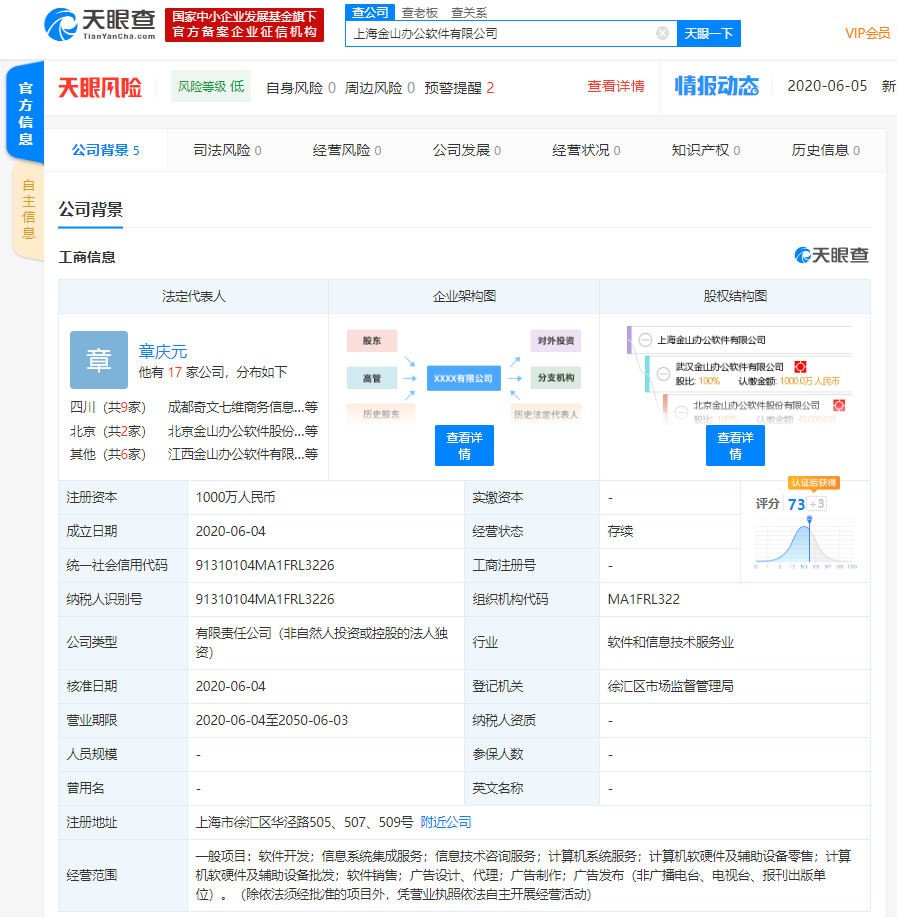Click the 章 avatar of the legal representative
Screen dimensions: 897x917
pos(99,360)
